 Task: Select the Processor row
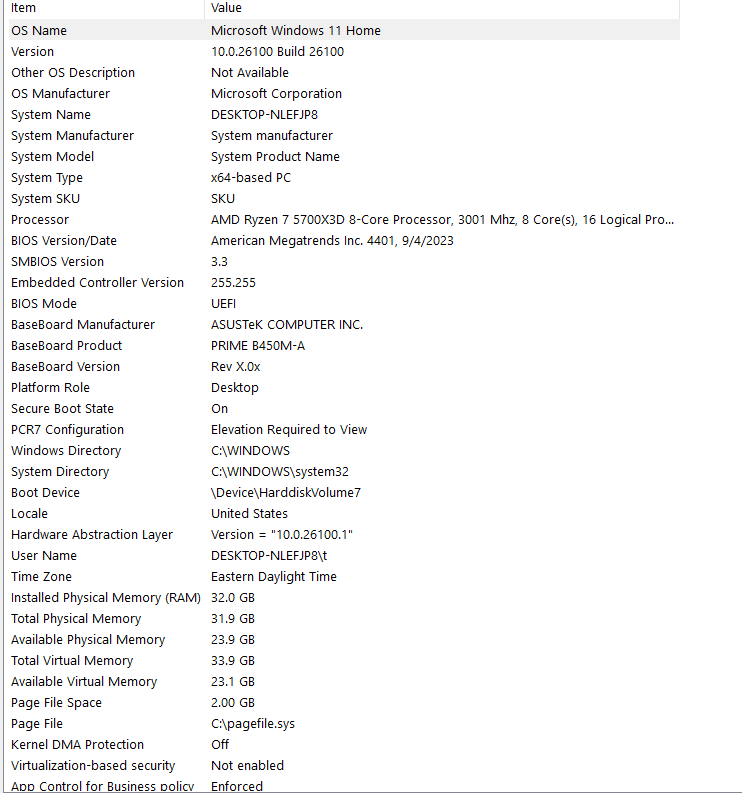point(344,219)
